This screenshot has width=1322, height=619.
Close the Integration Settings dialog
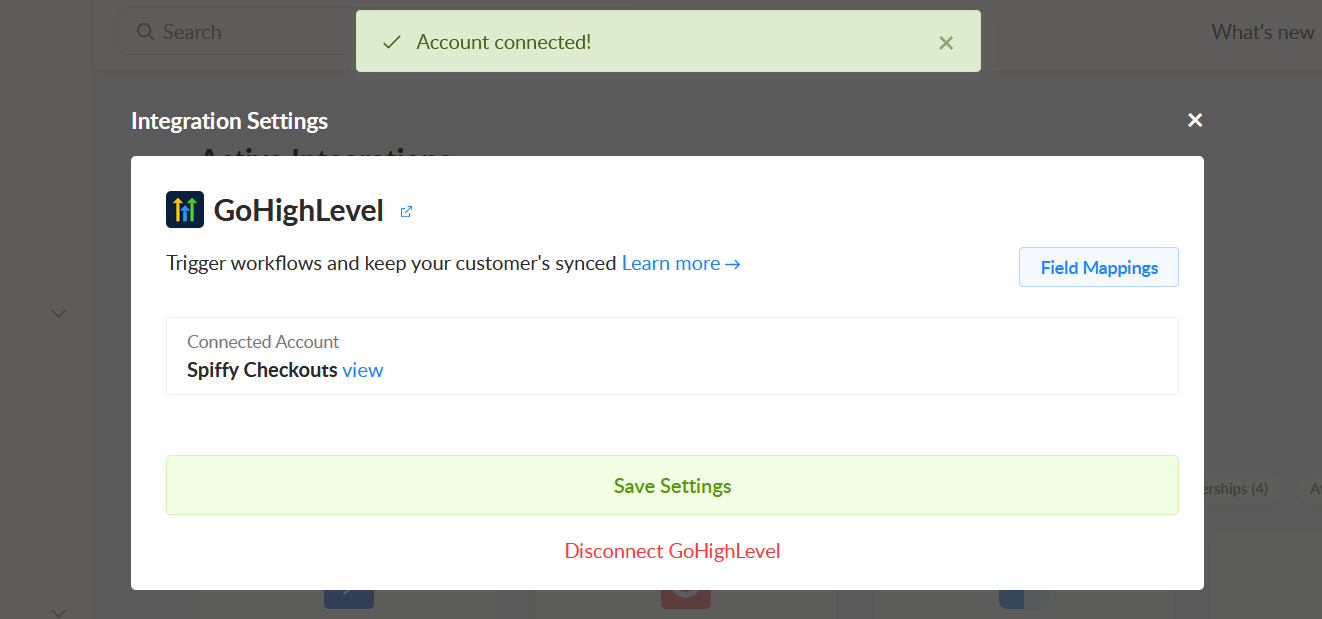[x=1195, y=120]
